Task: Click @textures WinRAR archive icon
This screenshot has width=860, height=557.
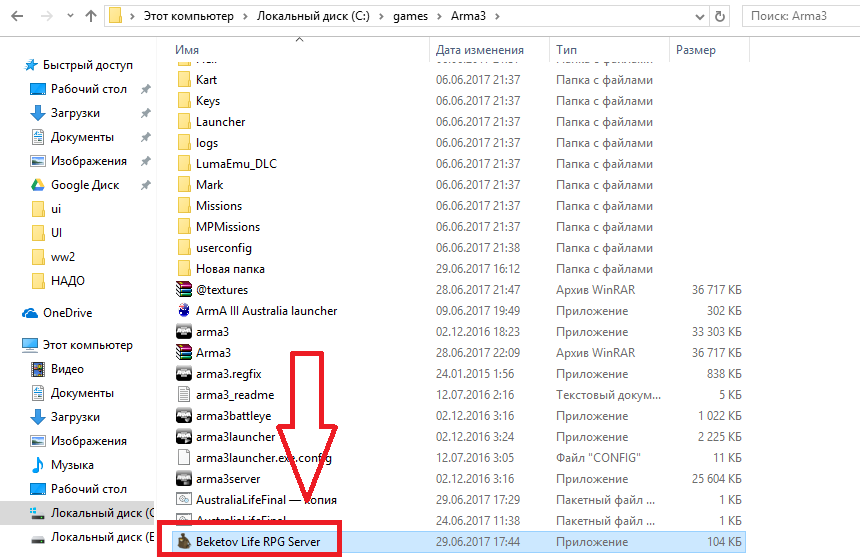Action: tap(184, 289)
